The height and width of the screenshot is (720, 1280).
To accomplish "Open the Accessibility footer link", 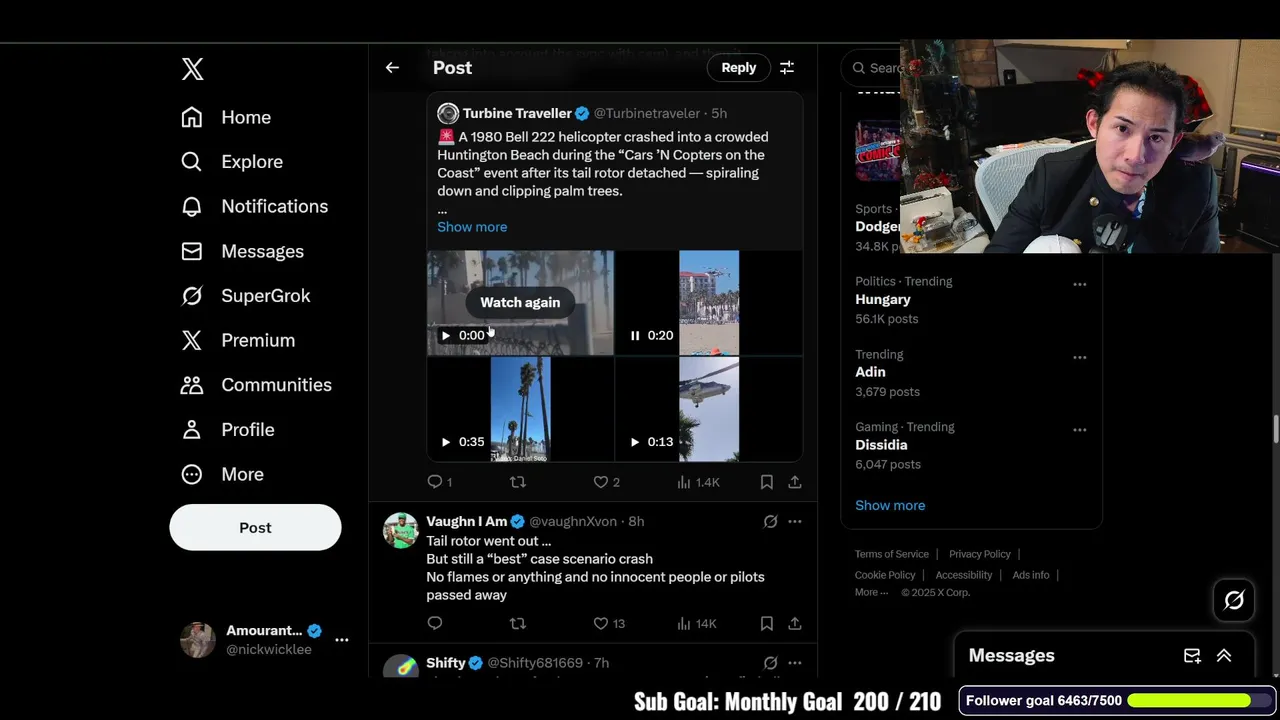I will 964,575.
